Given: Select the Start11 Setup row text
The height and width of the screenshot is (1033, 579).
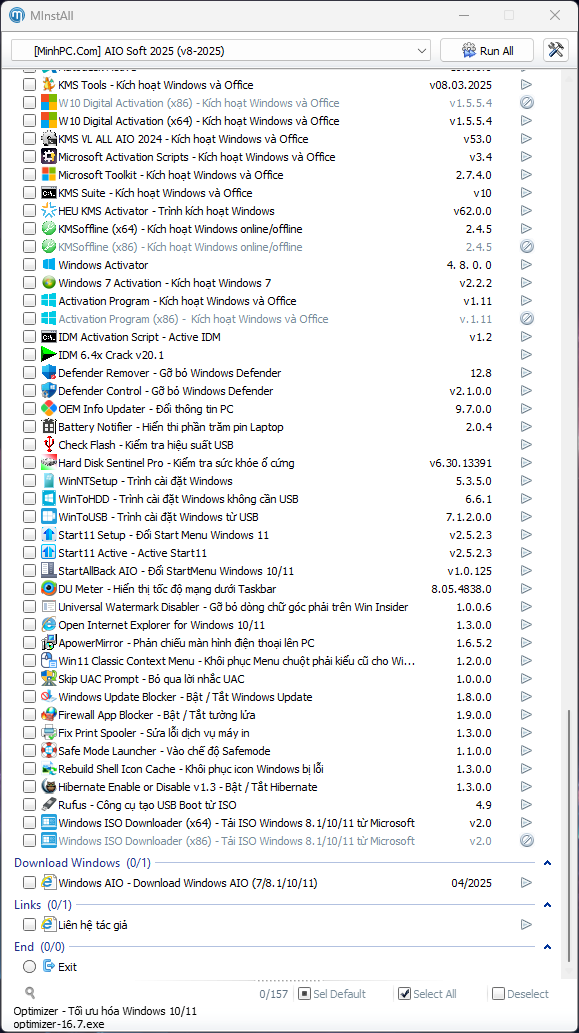Looking at the screenshot, I should click(x=163, y=535).
